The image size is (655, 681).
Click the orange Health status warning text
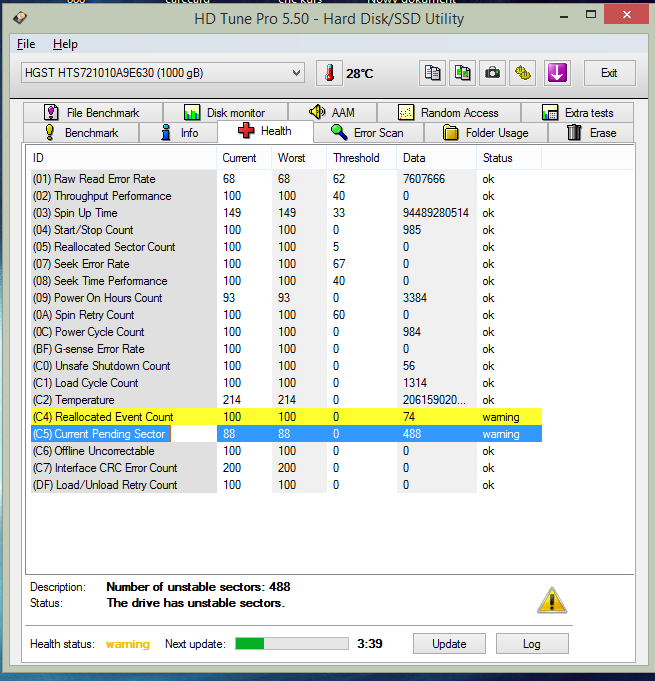click(128, 644)
